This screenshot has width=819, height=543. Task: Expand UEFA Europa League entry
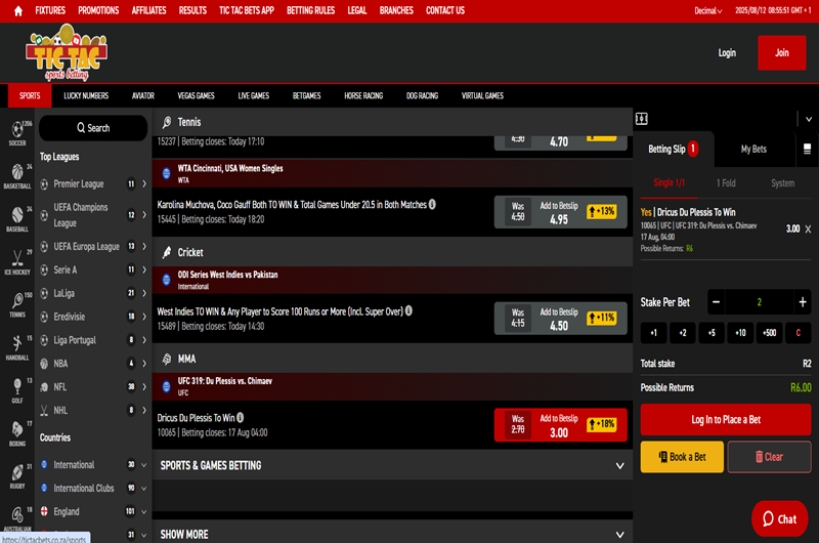pyautogui.click(x=144, y=246)
